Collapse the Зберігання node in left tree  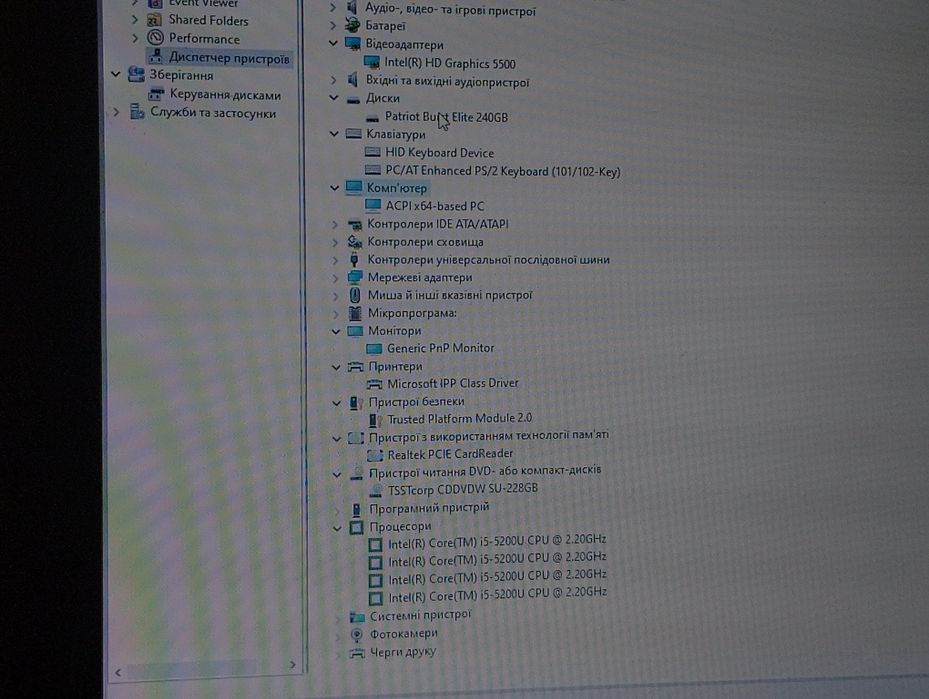tap(116, 75)
